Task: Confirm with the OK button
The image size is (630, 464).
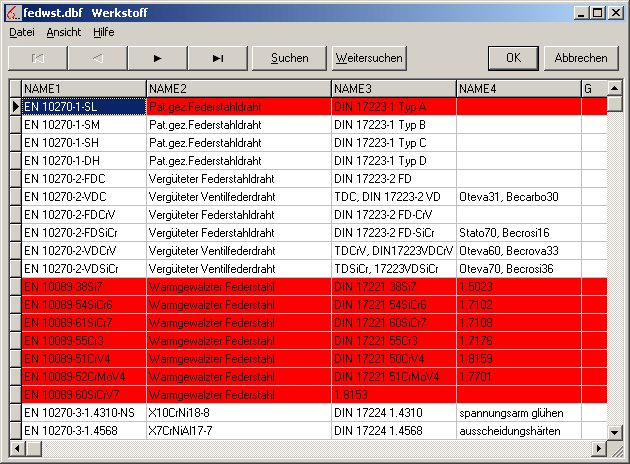Action: pyautogui.click(x=513, y=58)
